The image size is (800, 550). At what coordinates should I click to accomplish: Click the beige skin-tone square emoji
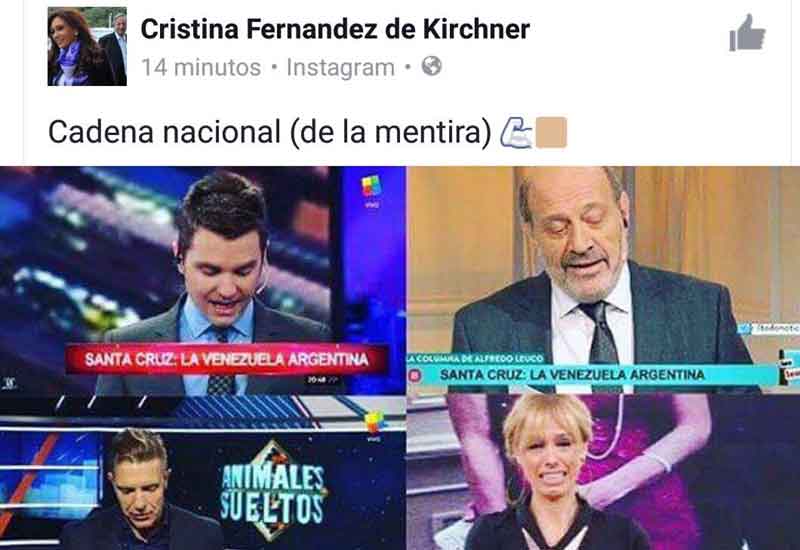pos(551,133)
